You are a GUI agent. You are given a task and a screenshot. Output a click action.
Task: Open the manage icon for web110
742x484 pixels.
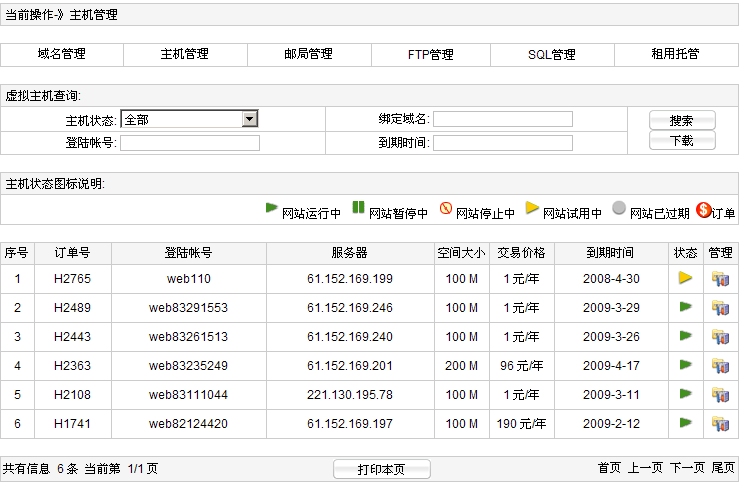720,279
